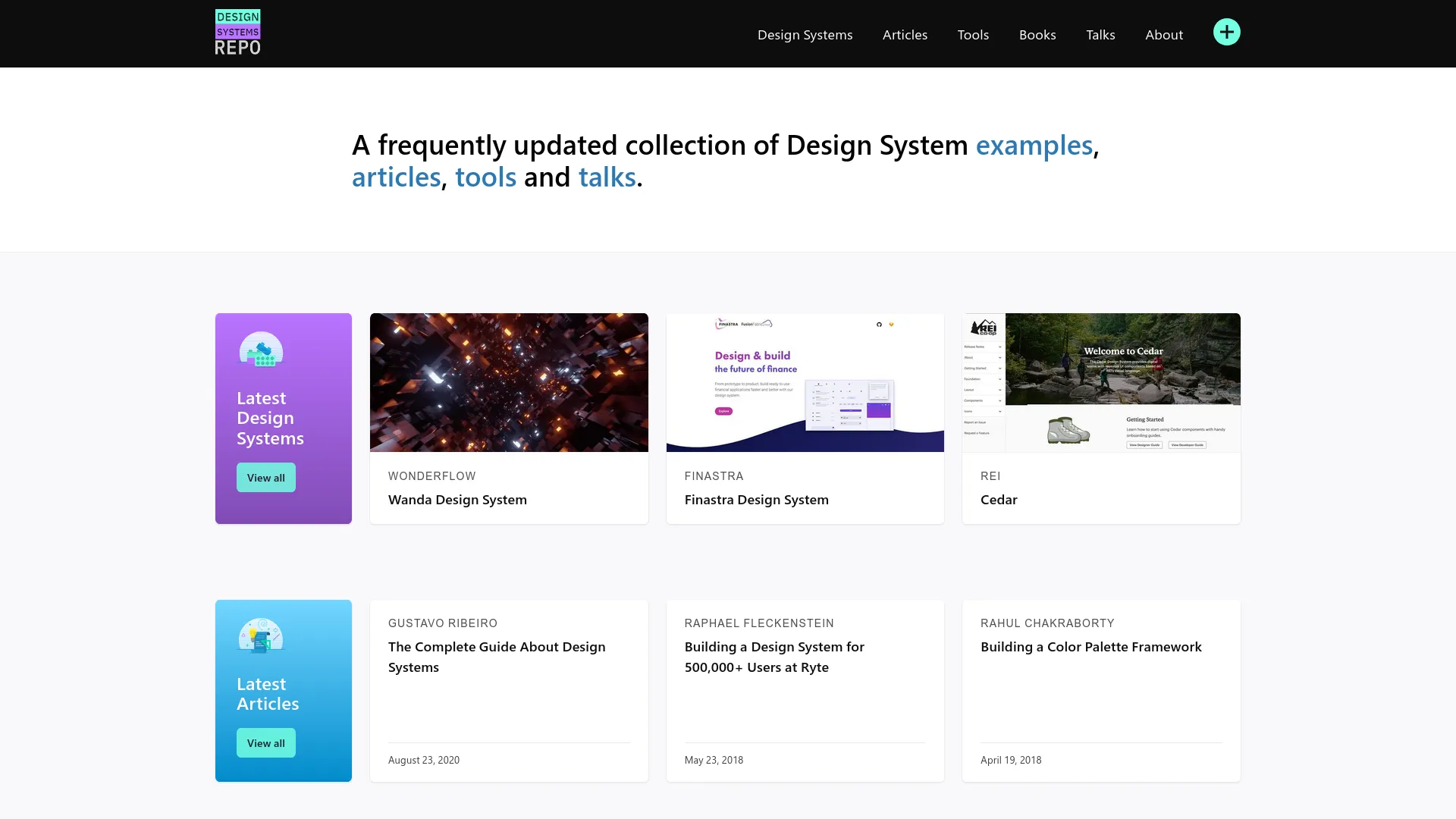Image resolution: width=1456 pixels, height=819 pixels.
Task: Click the FINASTRA label
Action: point(714,476)
